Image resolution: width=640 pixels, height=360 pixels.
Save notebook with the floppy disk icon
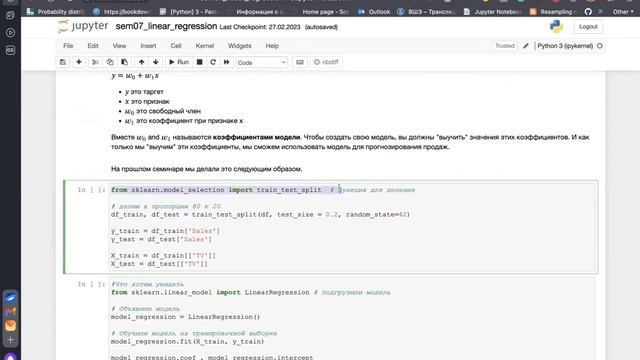click(62, 62)
